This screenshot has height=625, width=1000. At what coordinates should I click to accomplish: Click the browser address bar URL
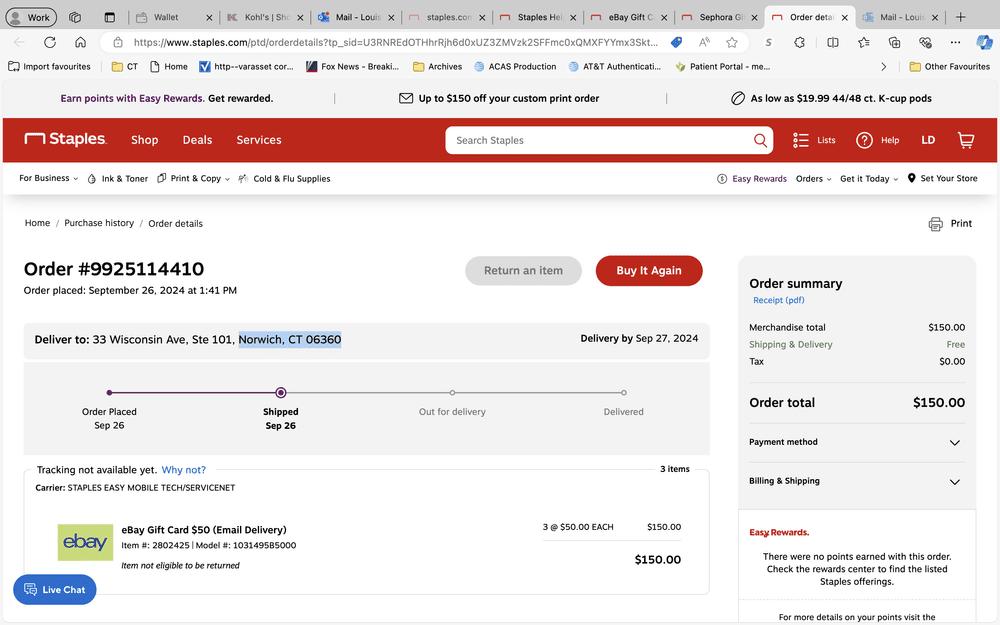coord(395,43)
